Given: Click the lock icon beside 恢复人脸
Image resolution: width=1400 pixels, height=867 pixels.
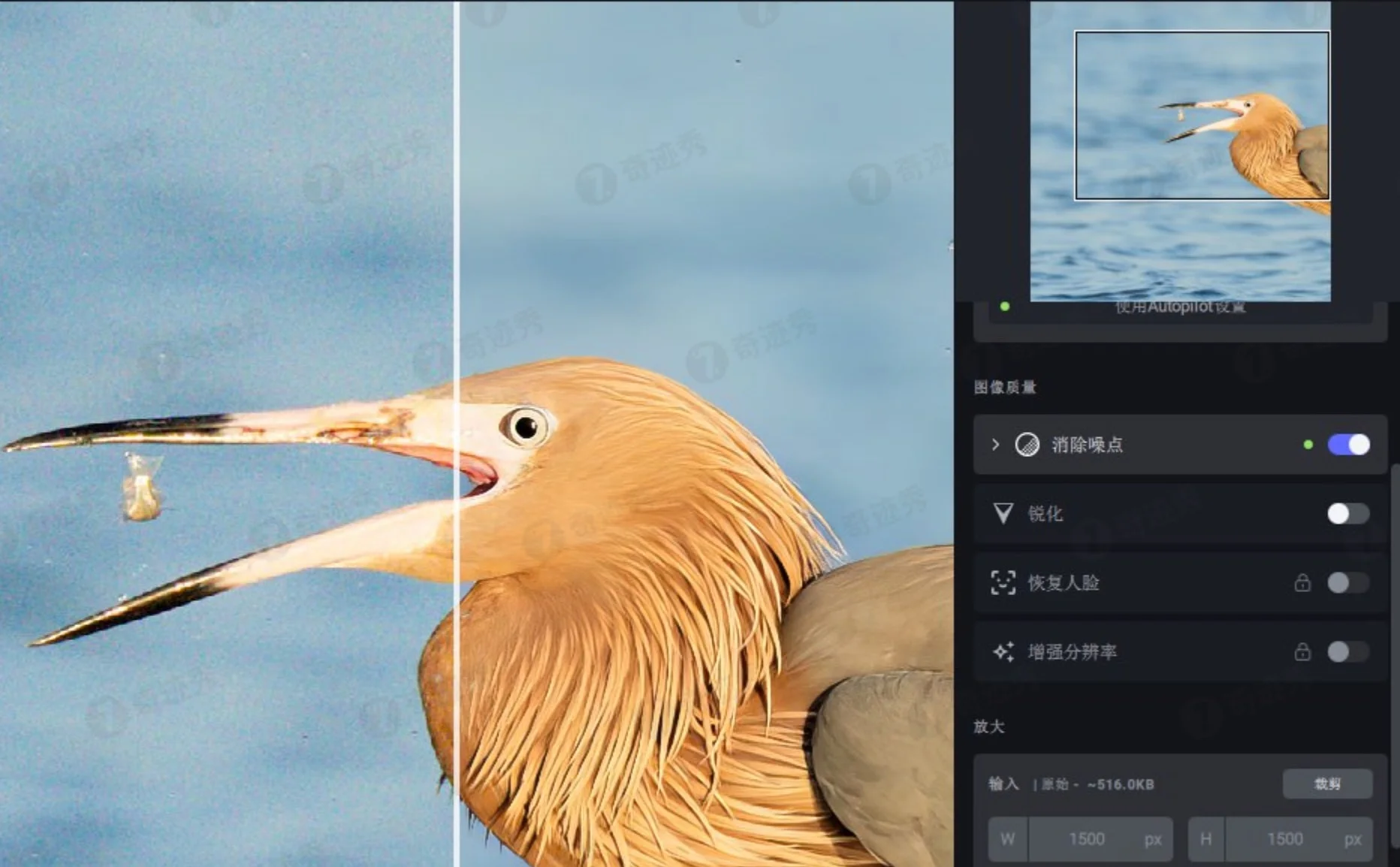Looking at the screenshot, I should pyautogui.click(x=1304, y=583).
